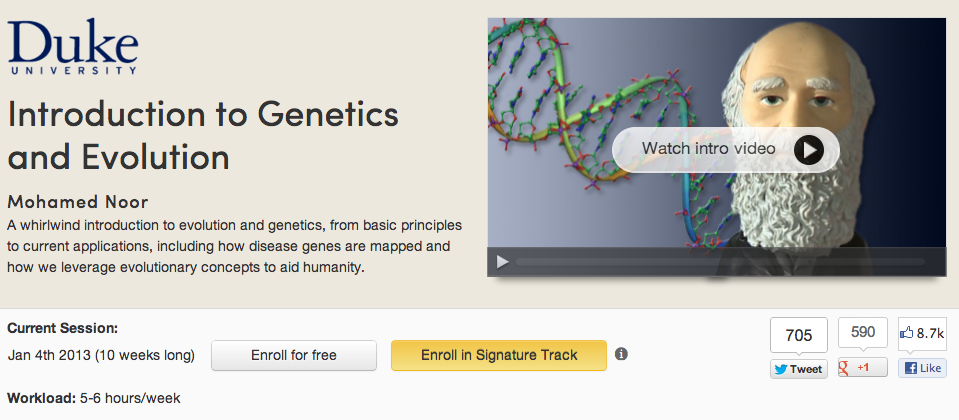
Task: Click the Twitter bird icon
Action: coord(781,369)
